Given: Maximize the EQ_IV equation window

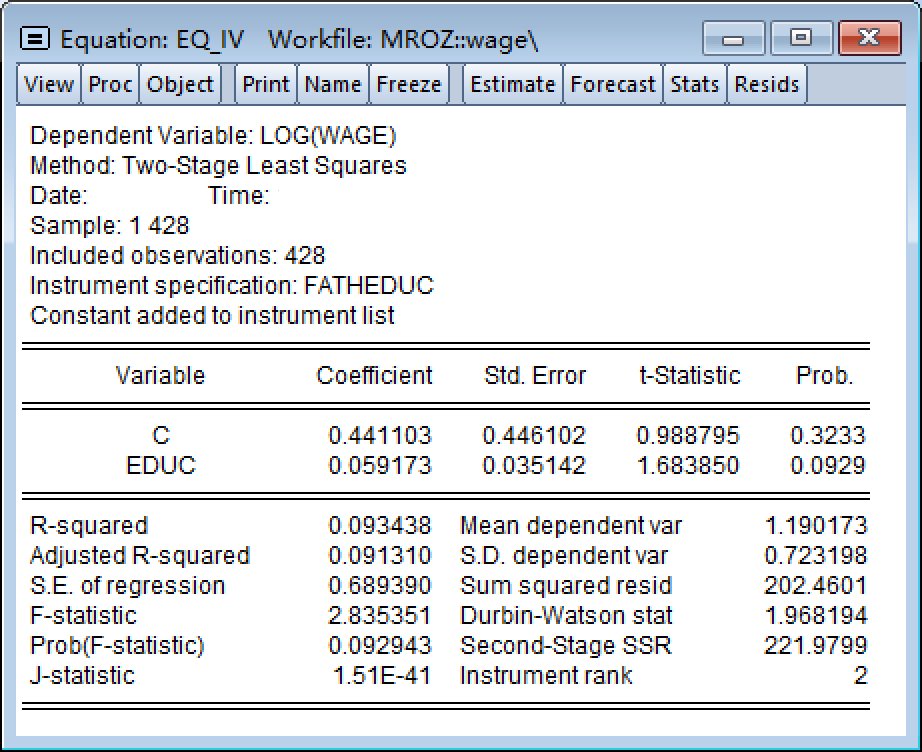Looking at the screenshot, I should pos(800,39).
